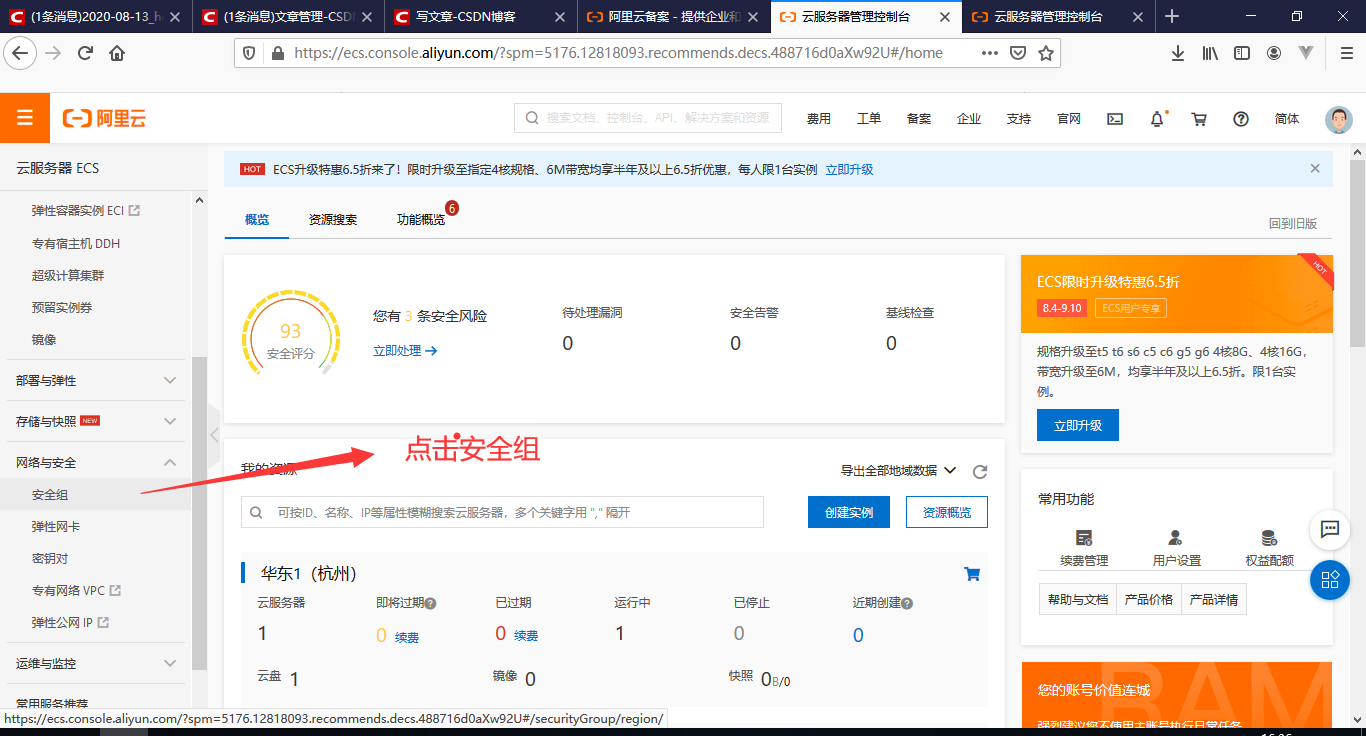Open the notification bell

pos(1157,119)
